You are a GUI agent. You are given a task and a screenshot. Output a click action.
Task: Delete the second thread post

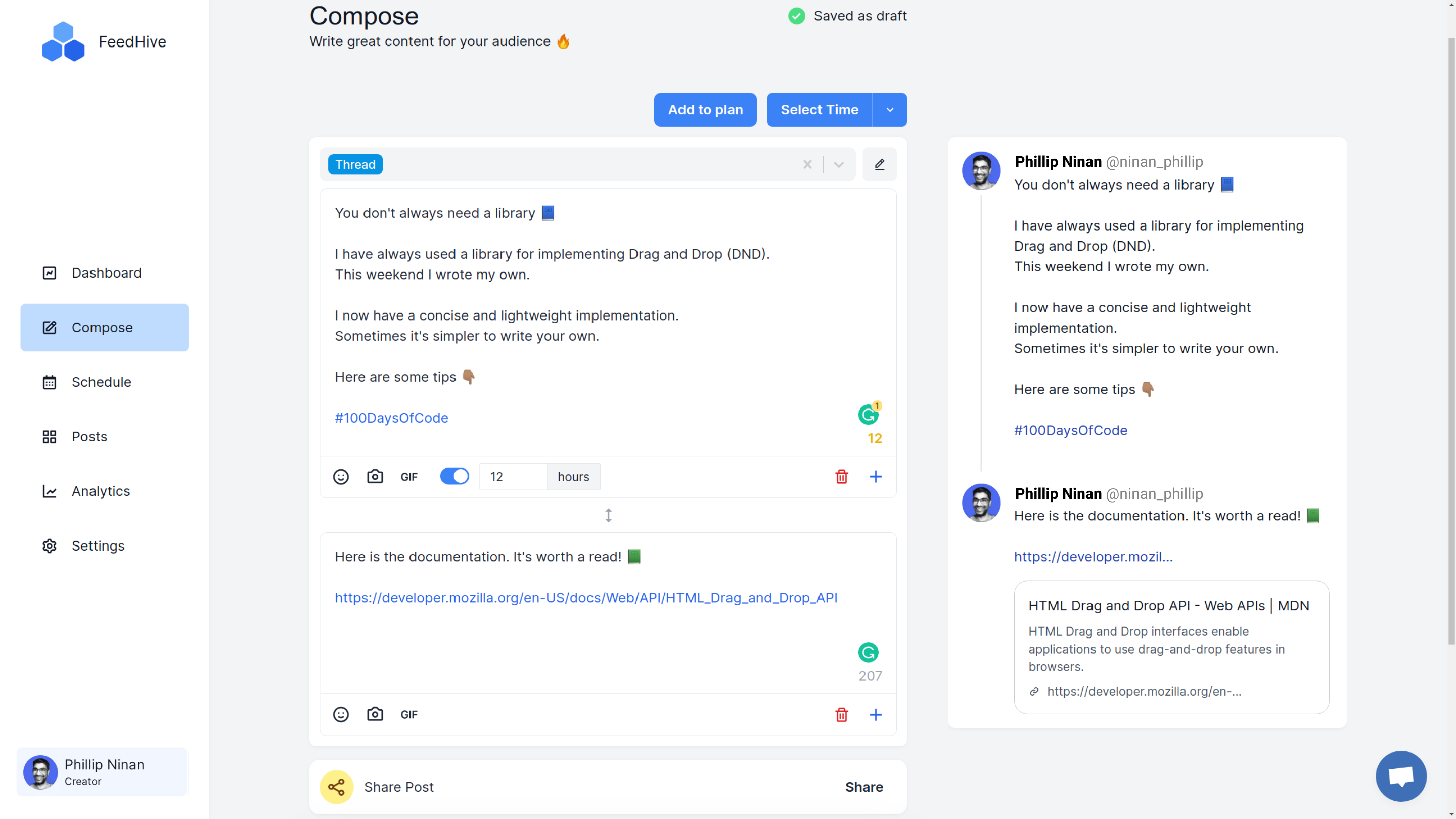(842, 715)
